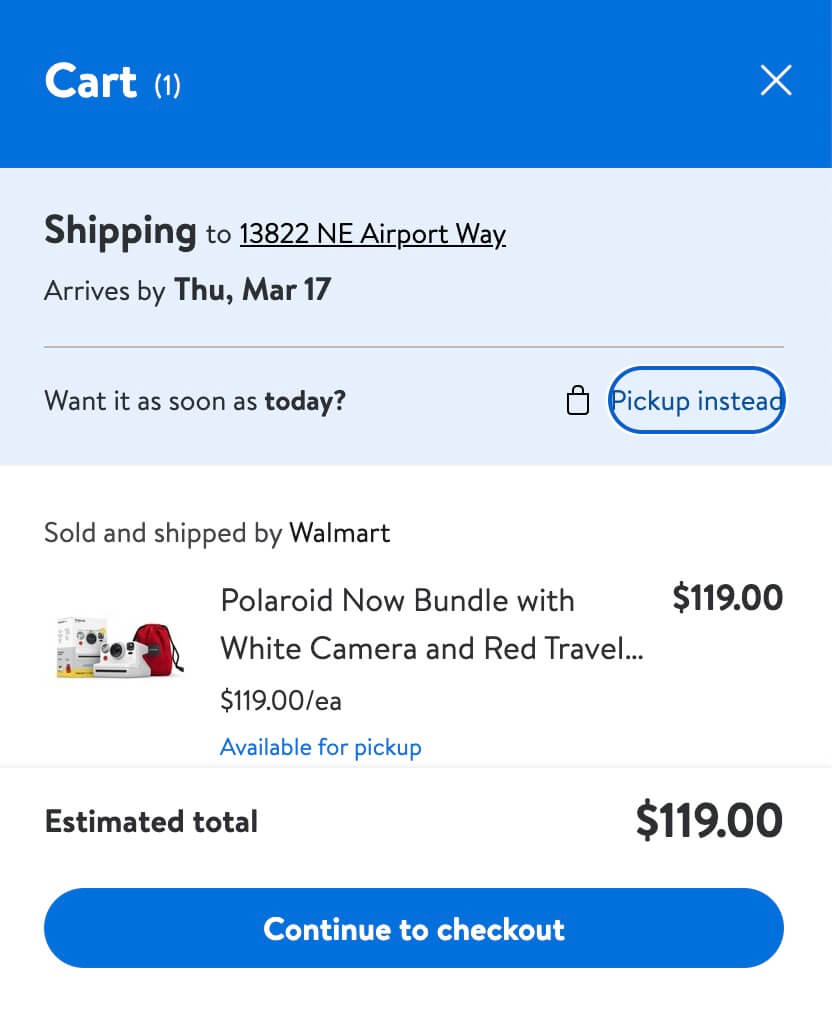
Task: Click the Estimated total label
Action: [x=151, y=822]
